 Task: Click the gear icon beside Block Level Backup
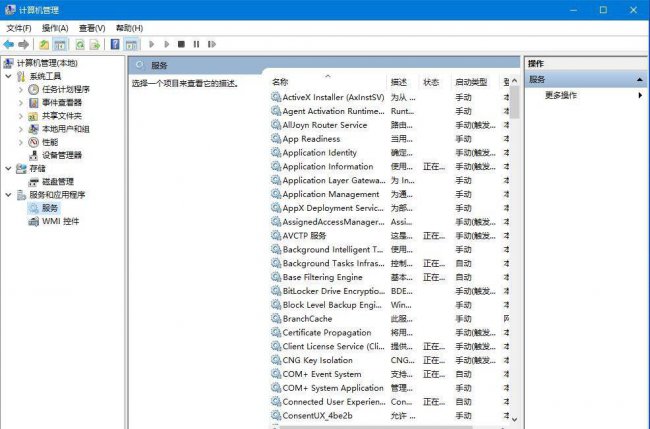(x=276, y=305)
